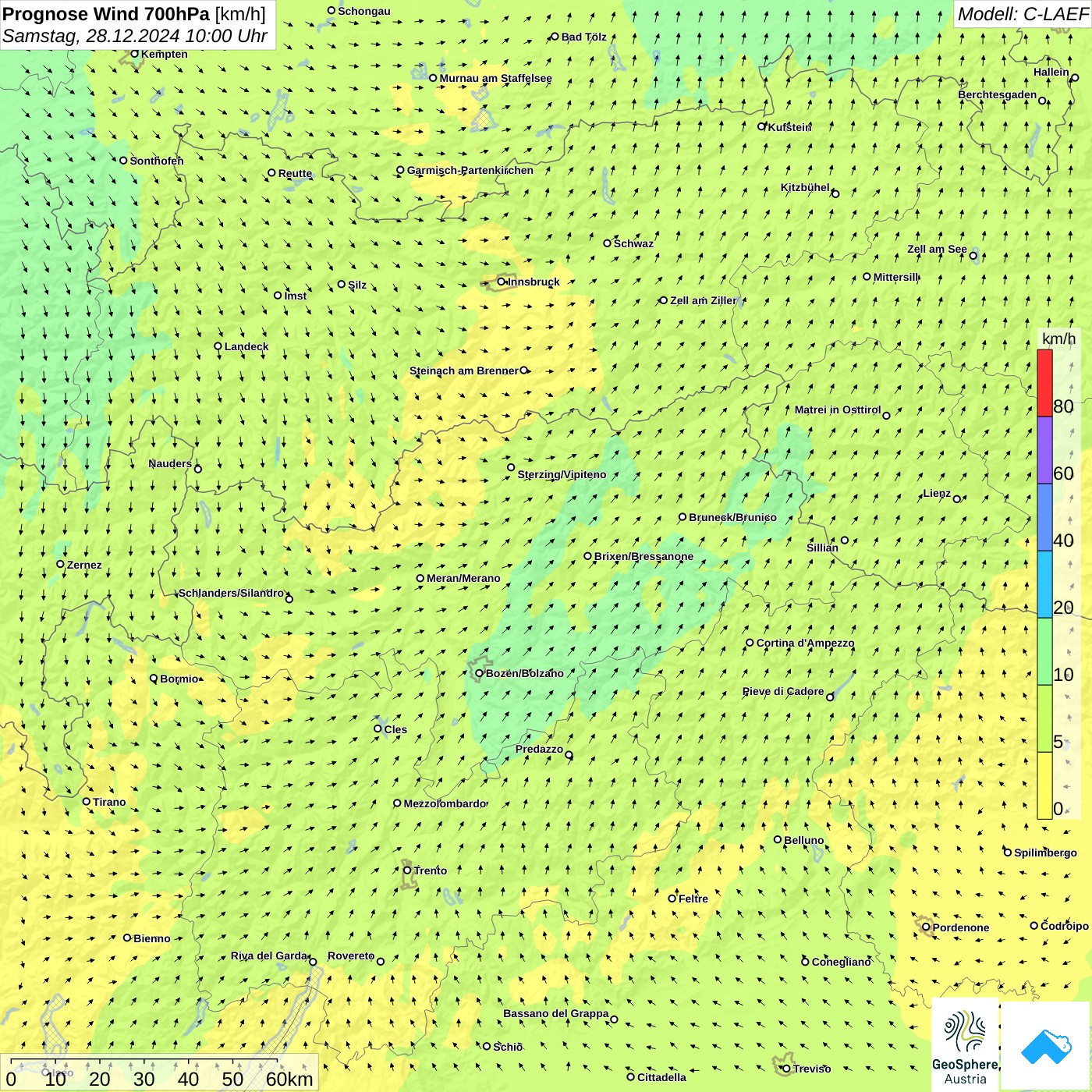Click the Tirano city marker
Image resolution: width=1092 pixels, height=1092 pixels.
[87, 802]
